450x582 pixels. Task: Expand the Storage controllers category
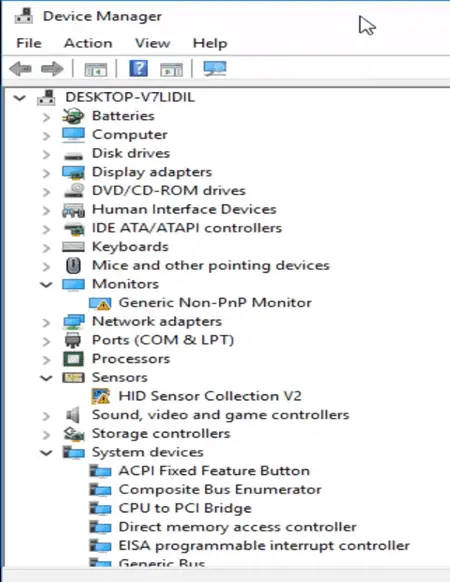pyautogui.click(x=46, y=435)
